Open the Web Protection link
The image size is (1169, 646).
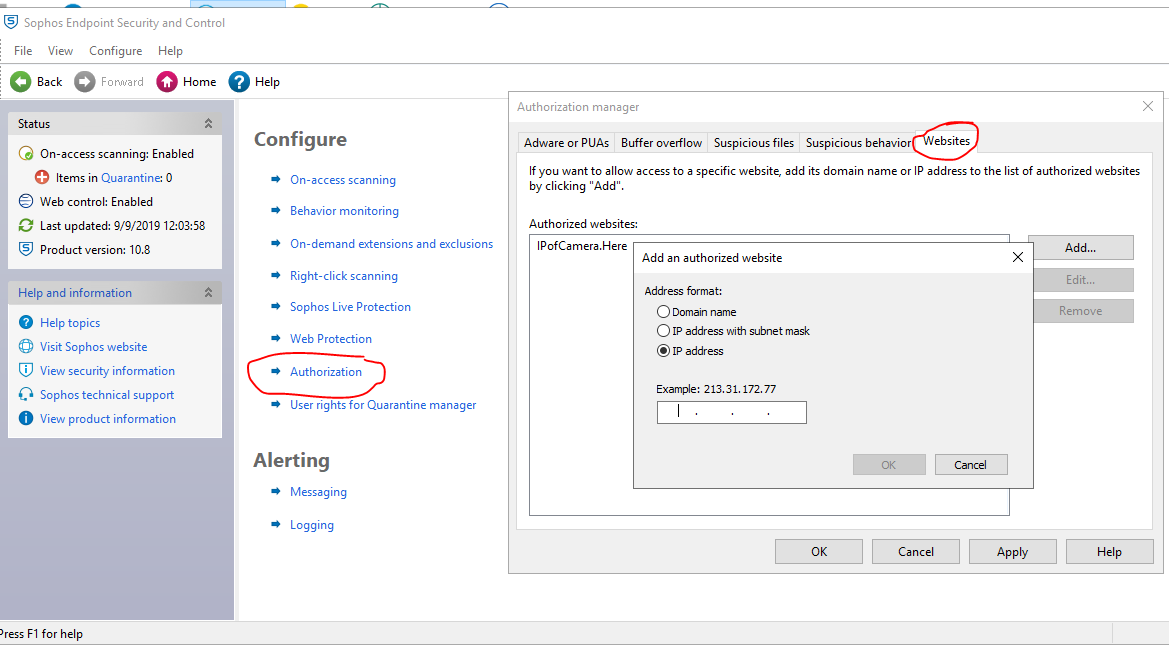click(331, 339)
